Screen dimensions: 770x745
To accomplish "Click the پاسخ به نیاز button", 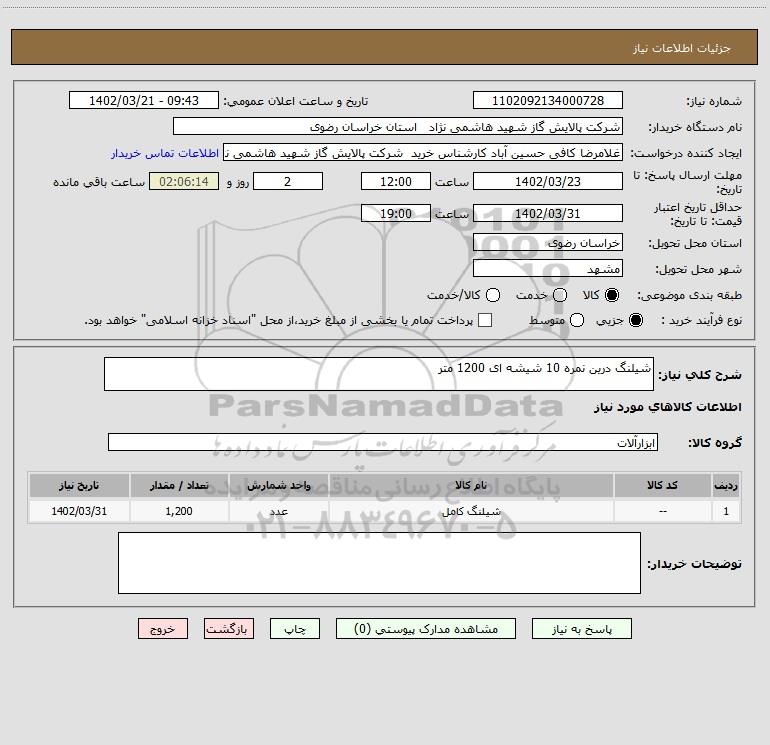I will (x=581, y=629).
